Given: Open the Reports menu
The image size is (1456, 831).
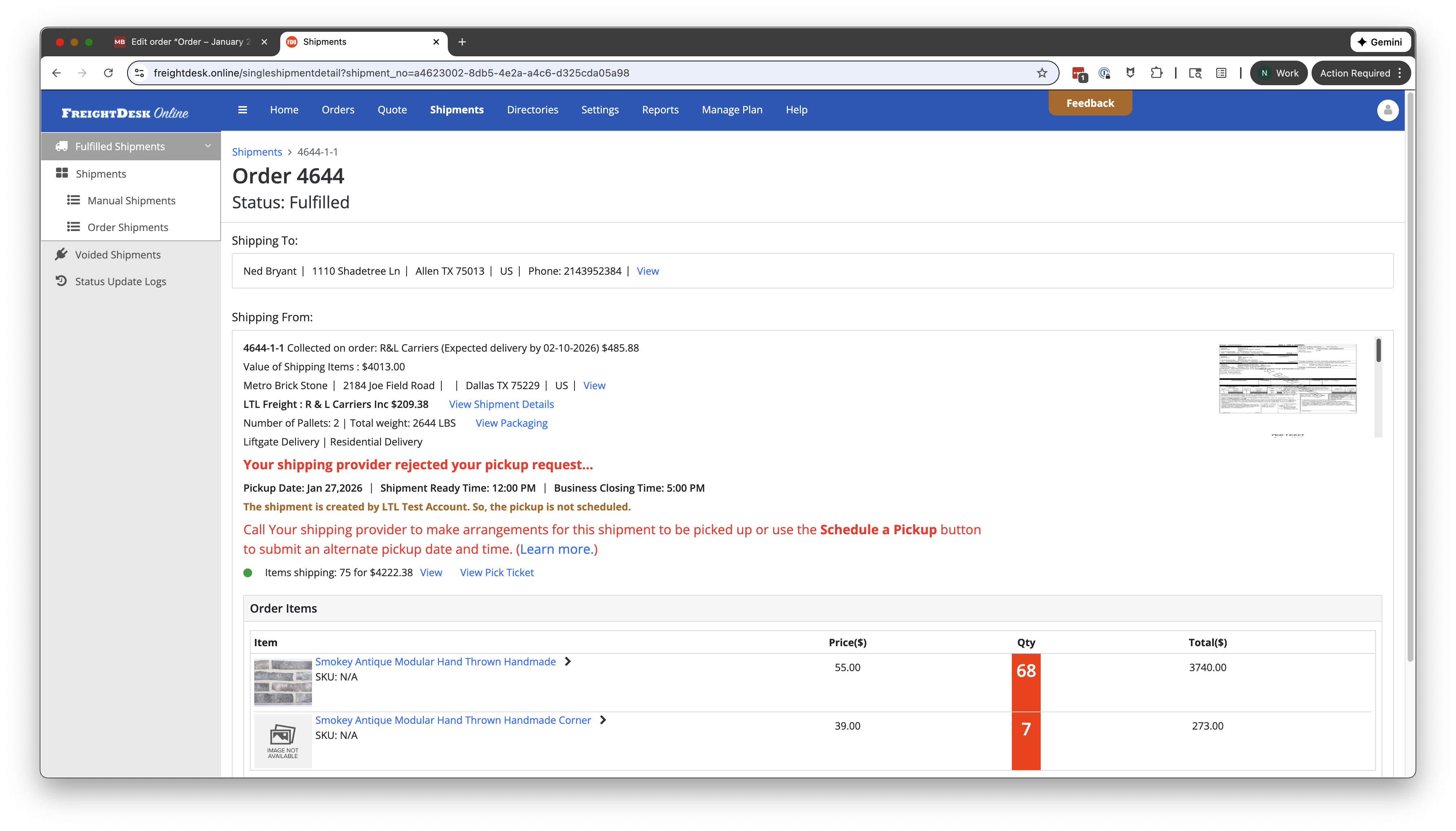Looking at the screenshot, I should pos(660,110).
